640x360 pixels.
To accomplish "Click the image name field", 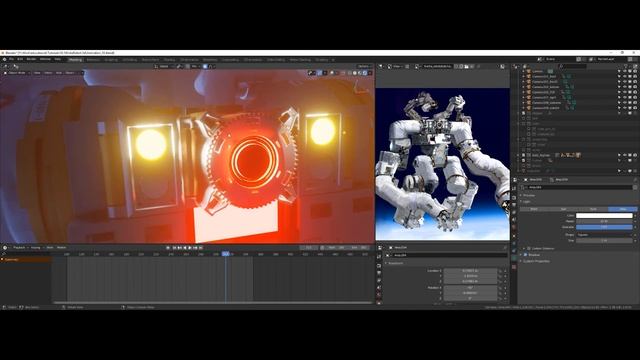I will [437, 66].
